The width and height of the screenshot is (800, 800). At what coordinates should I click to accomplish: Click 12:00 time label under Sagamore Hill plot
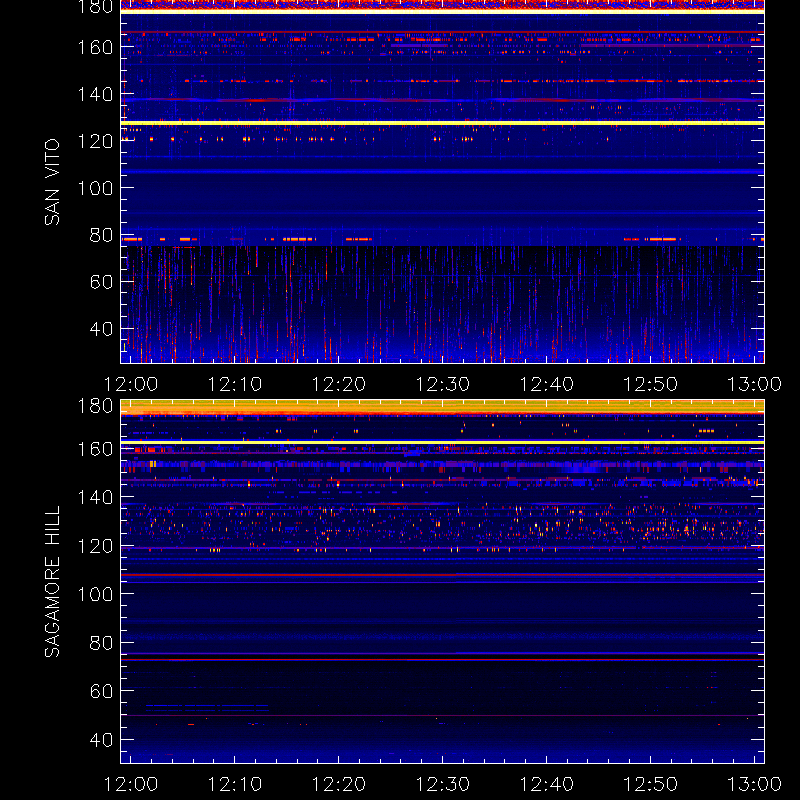[131, 784]
